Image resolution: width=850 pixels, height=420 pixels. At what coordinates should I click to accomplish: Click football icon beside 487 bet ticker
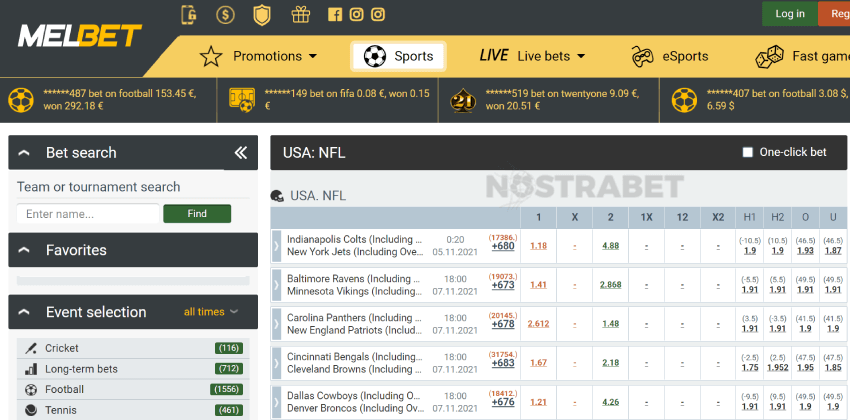click(x=21, y=100)
